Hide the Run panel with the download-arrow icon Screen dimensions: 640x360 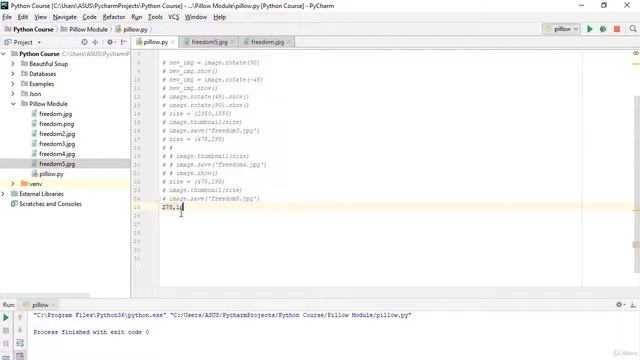(x=633, y=304)
